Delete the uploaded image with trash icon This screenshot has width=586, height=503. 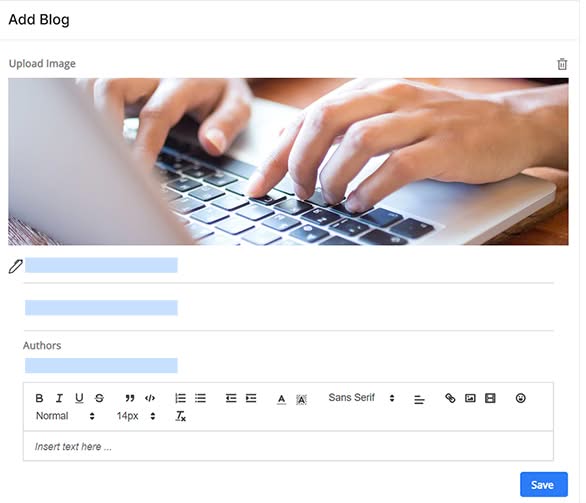pyautogui.click(x=562, y=64)
